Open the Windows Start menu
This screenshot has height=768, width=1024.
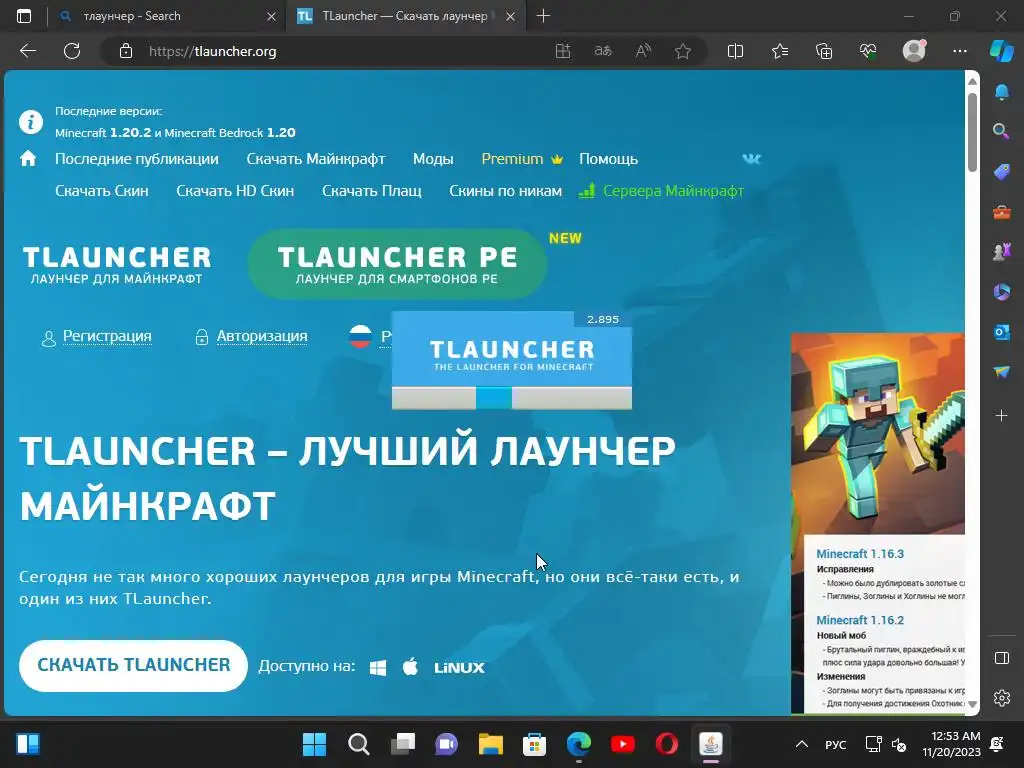[314, 744]
